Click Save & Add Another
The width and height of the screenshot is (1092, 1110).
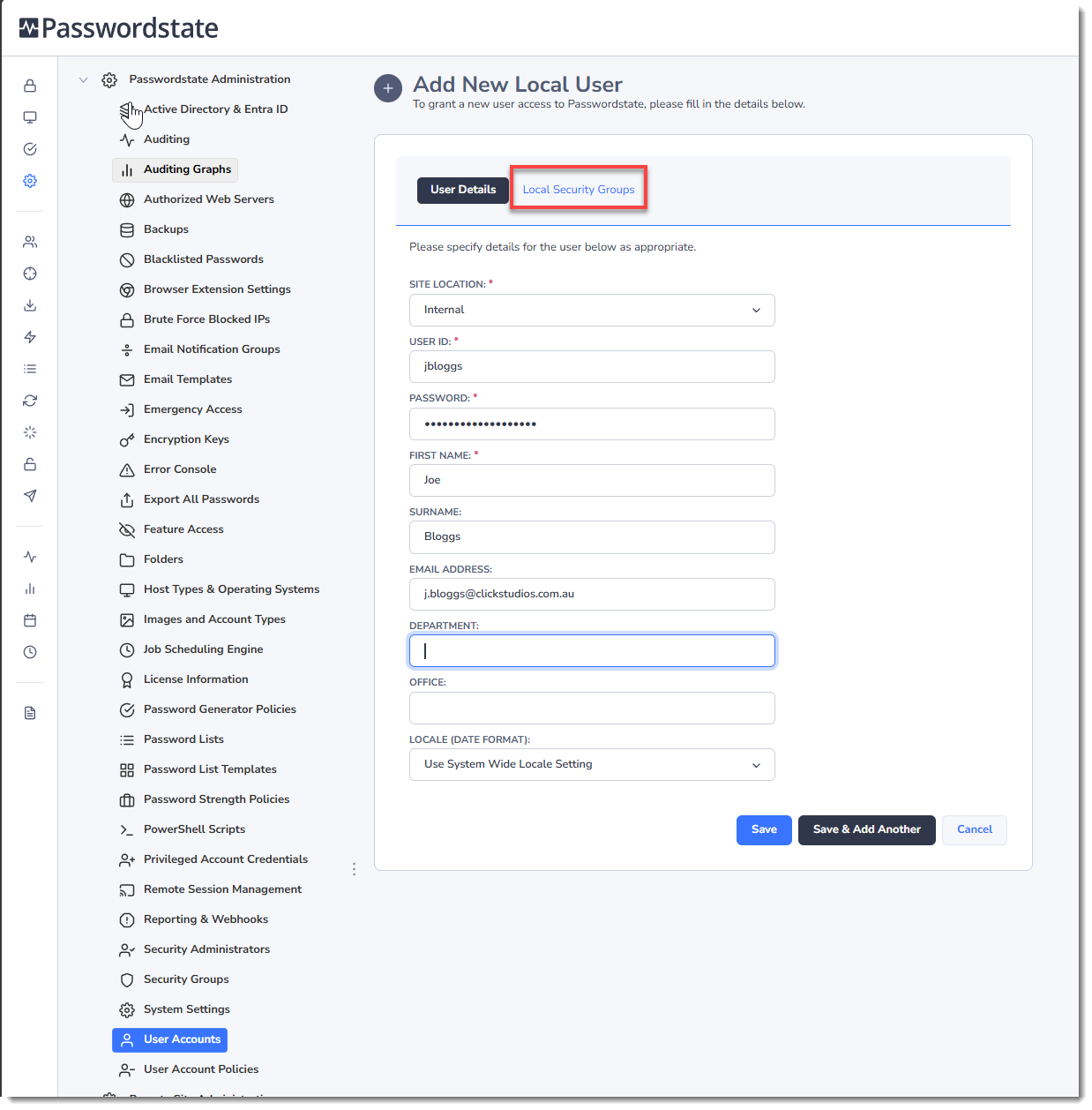[x=867, y=830]
